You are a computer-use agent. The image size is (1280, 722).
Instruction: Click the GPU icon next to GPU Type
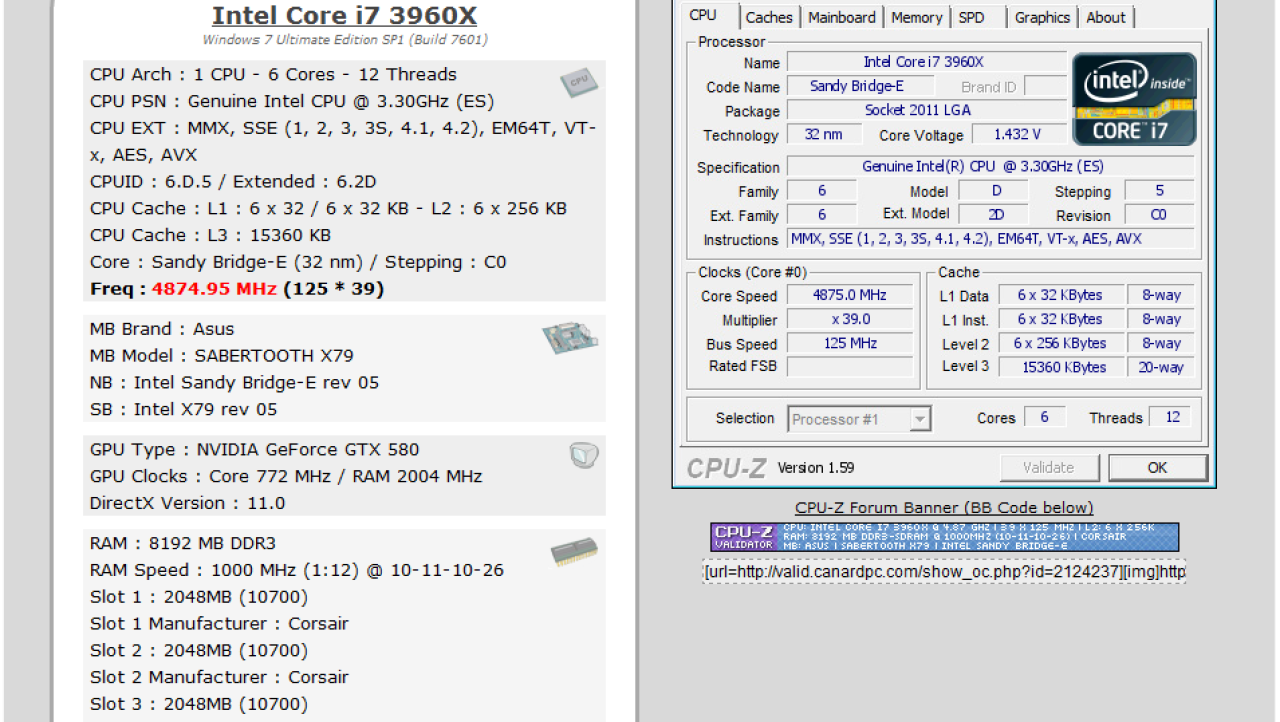584,456
